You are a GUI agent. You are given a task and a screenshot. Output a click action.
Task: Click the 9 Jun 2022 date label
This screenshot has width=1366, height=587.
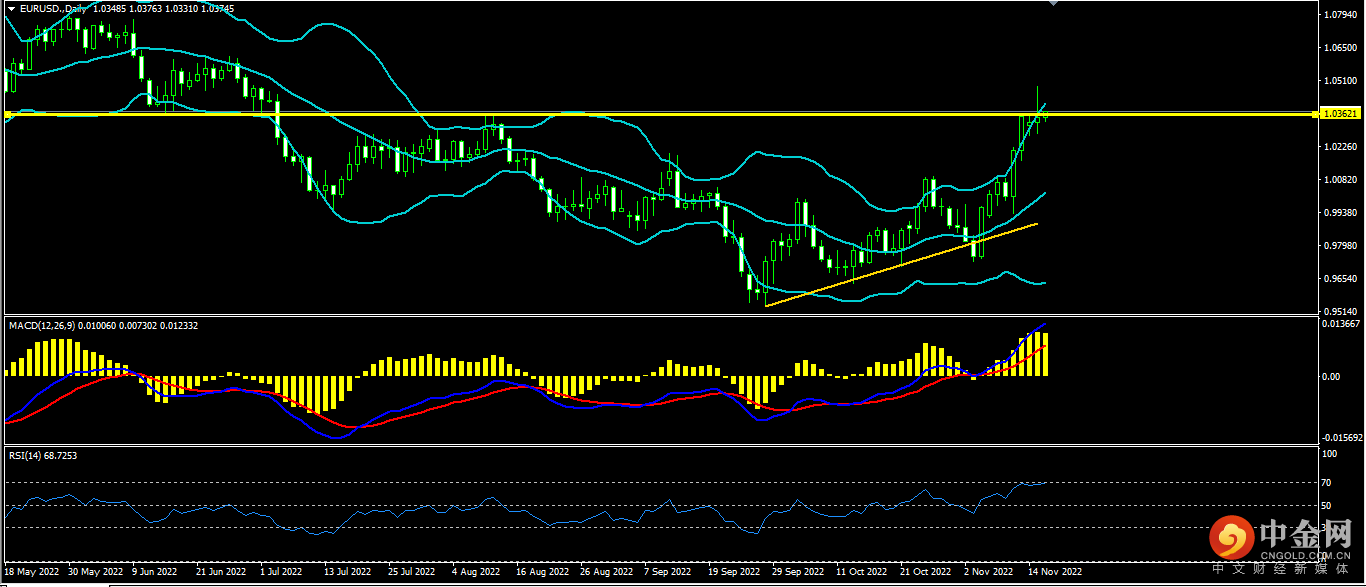click(153, 572)
